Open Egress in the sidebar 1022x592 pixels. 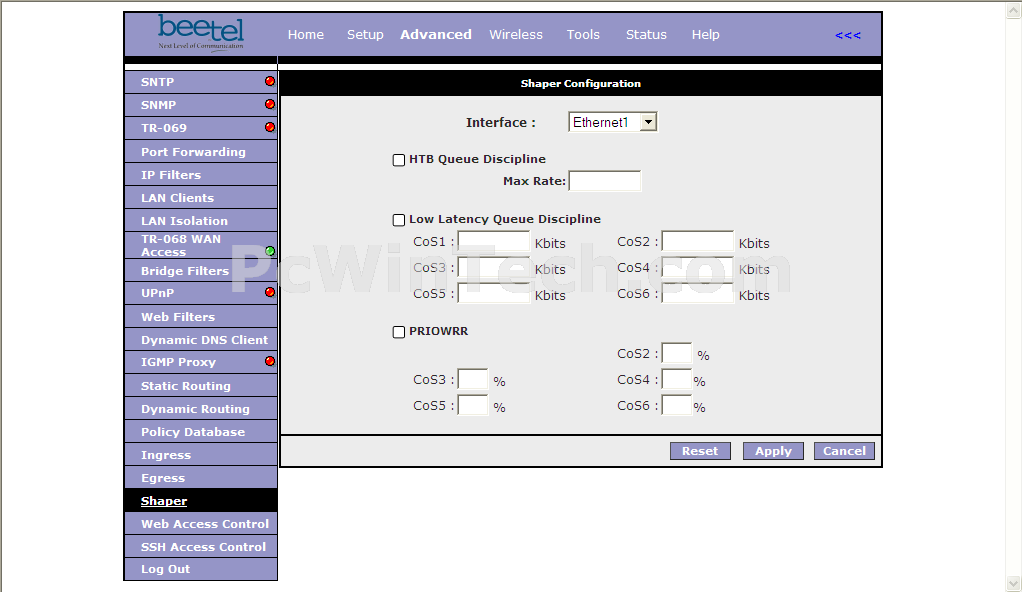[x=201, y=477]
